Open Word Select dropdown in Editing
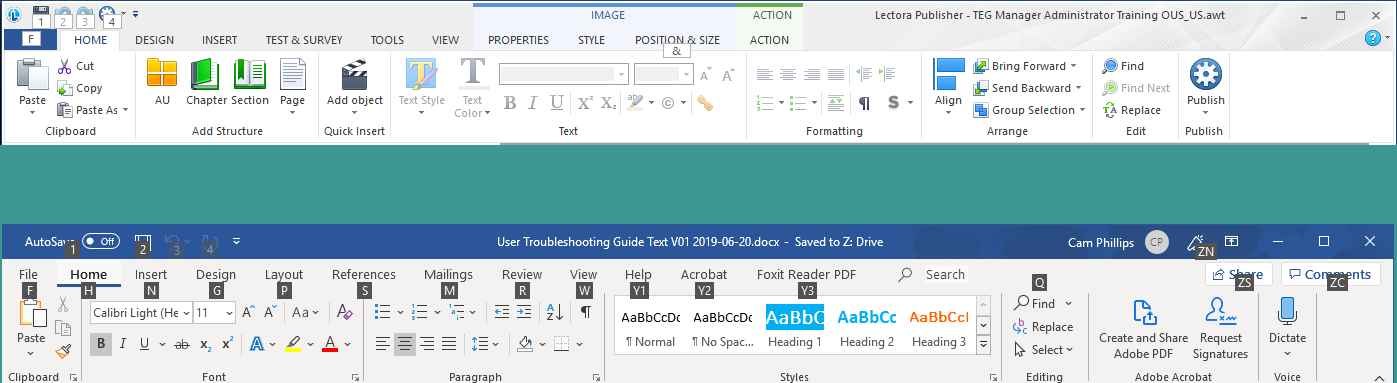Image resolution: width=1397 pixels, height=383 pixels. coord(1042,350)
